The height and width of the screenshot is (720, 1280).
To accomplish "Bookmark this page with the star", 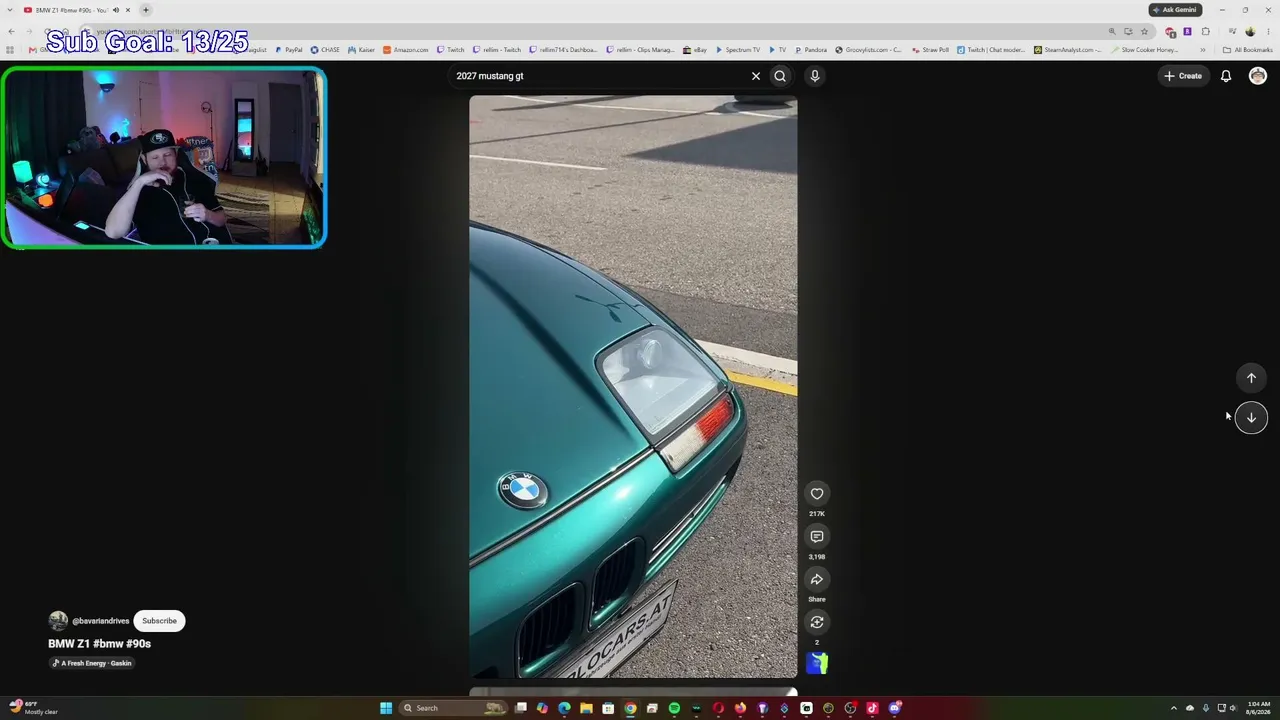I will pyautogui.click(x=1145, y=31).
